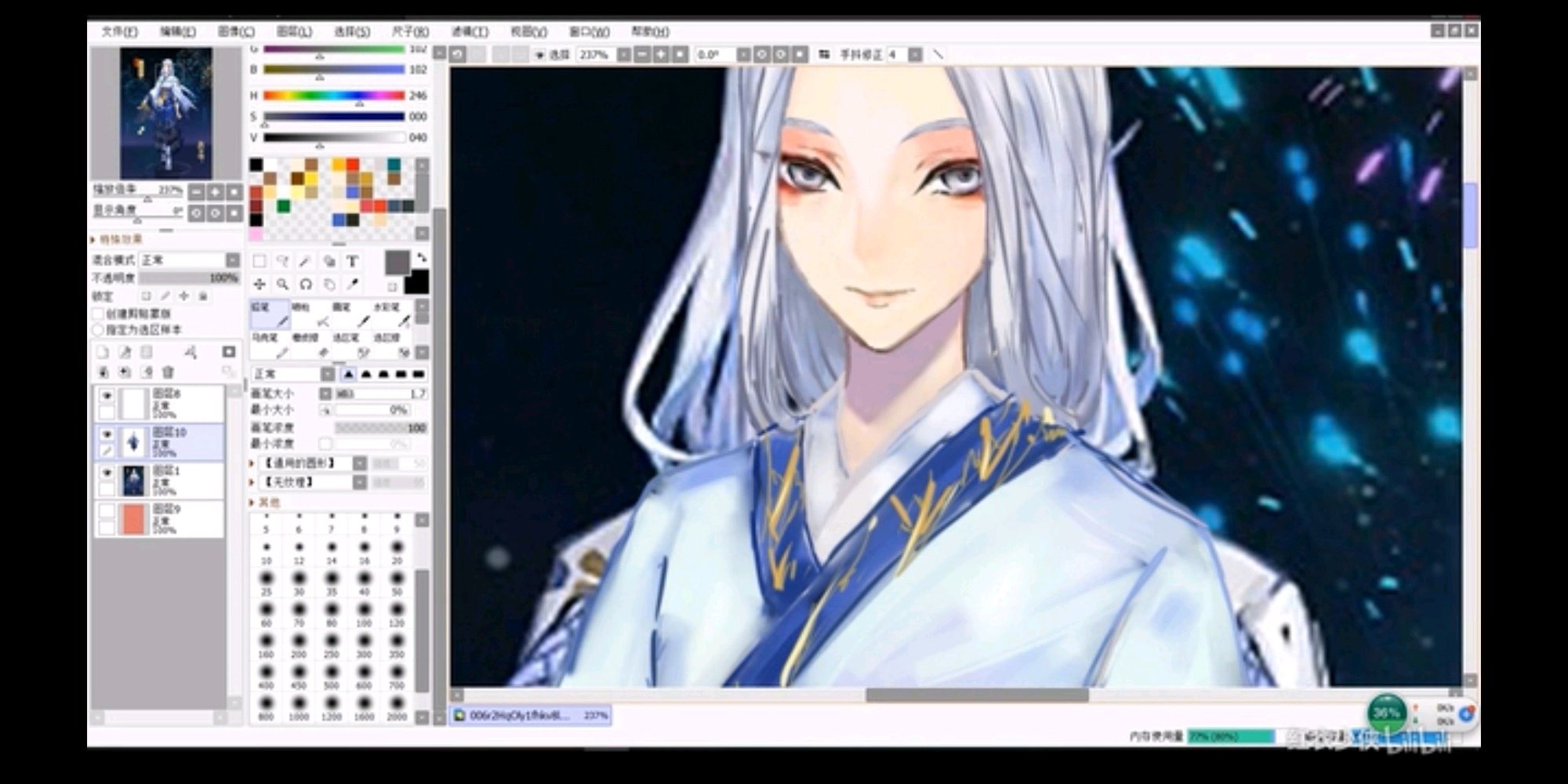Viewport: 1568px width, 784px height.
Task: Select the marker (马克笔) brush
Action: [270, 345]
